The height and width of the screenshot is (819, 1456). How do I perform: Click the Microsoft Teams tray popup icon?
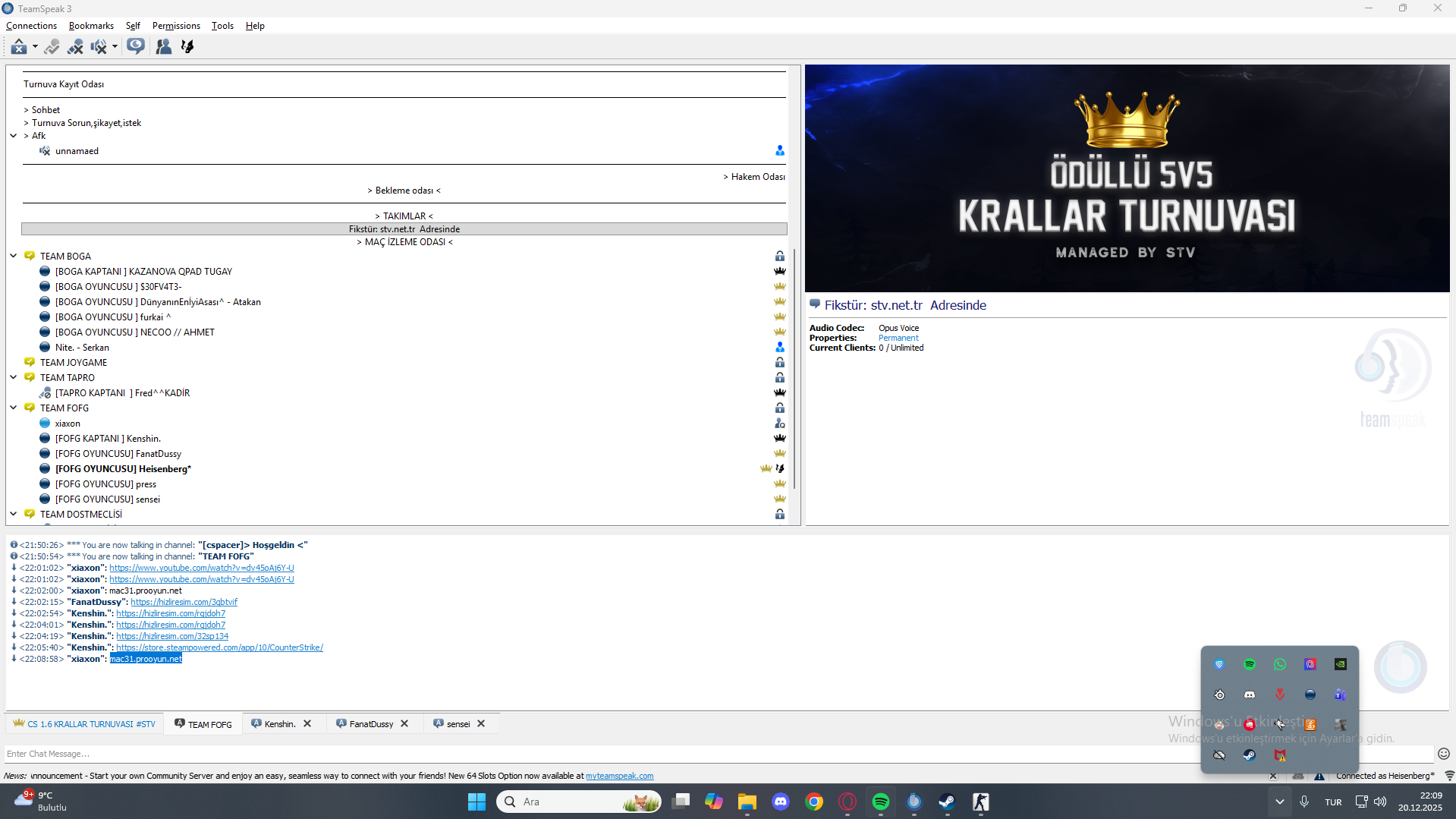(1341, 695)
